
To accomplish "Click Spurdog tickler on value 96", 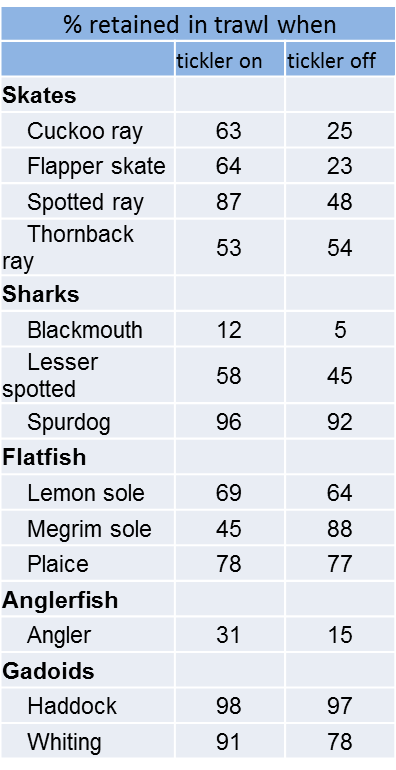I will pos(228,422).
